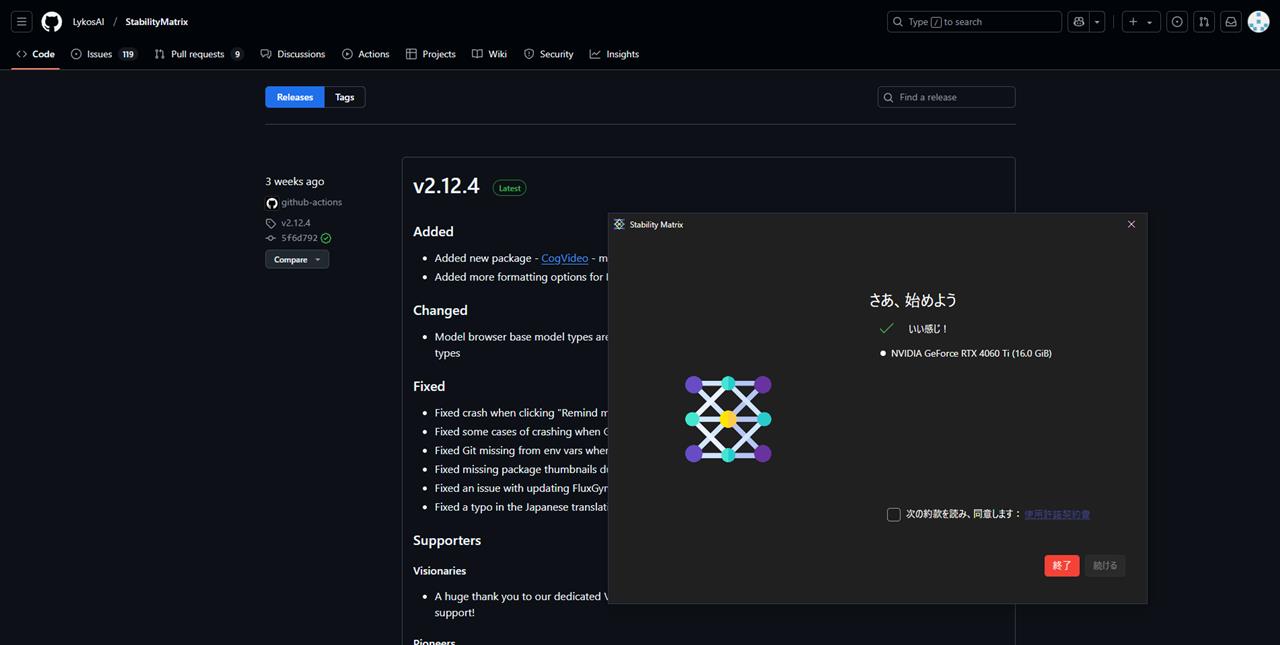
Task: Click the Supporters heading
Action: [447, 540]
